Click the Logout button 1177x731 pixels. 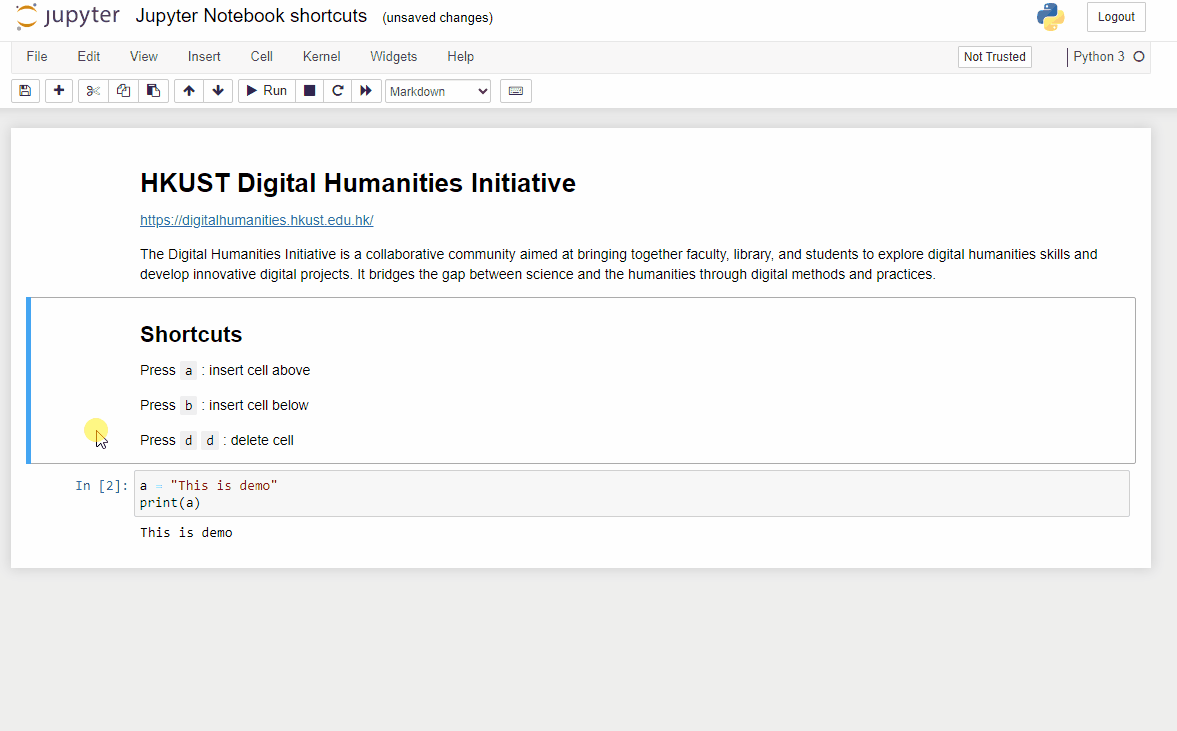click(1115, 17)
